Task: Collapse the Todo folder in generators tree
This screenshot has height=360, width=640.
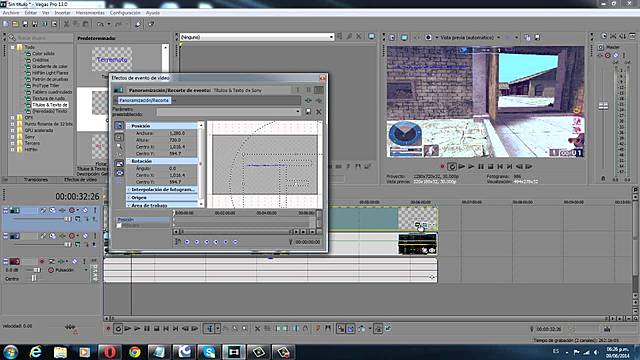Action: pyautogui.click(x=13, y=47)
